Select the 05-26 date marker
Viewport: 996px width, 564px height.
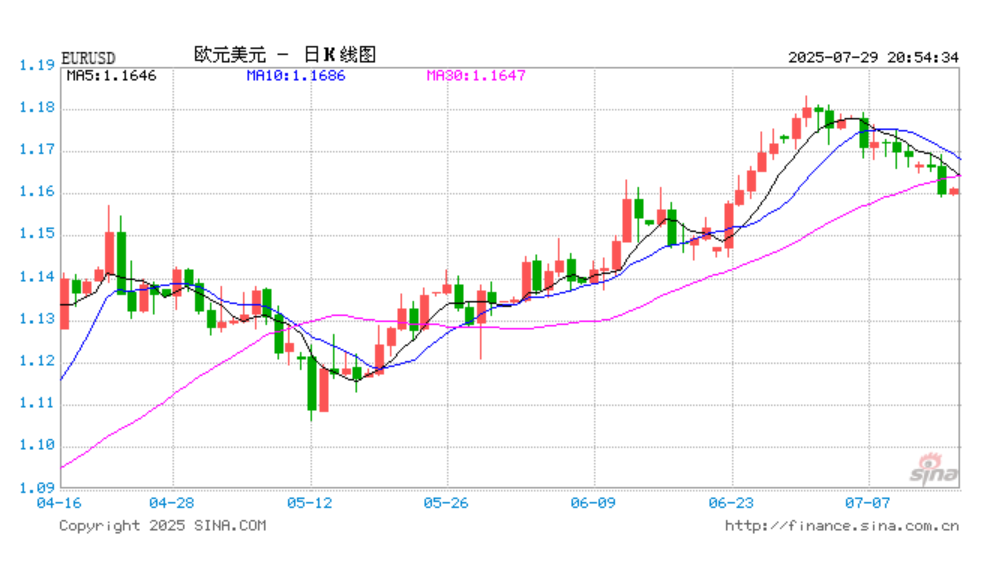point(445,501)
